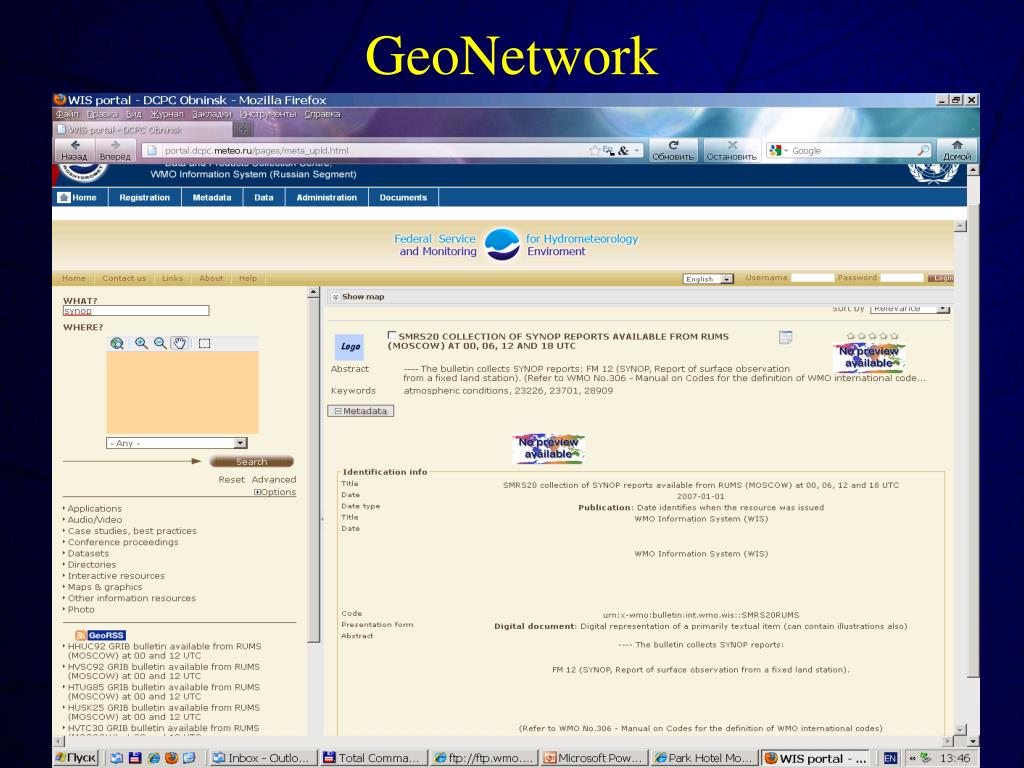Open Журнал menu in Firefox

click(167, 114)
